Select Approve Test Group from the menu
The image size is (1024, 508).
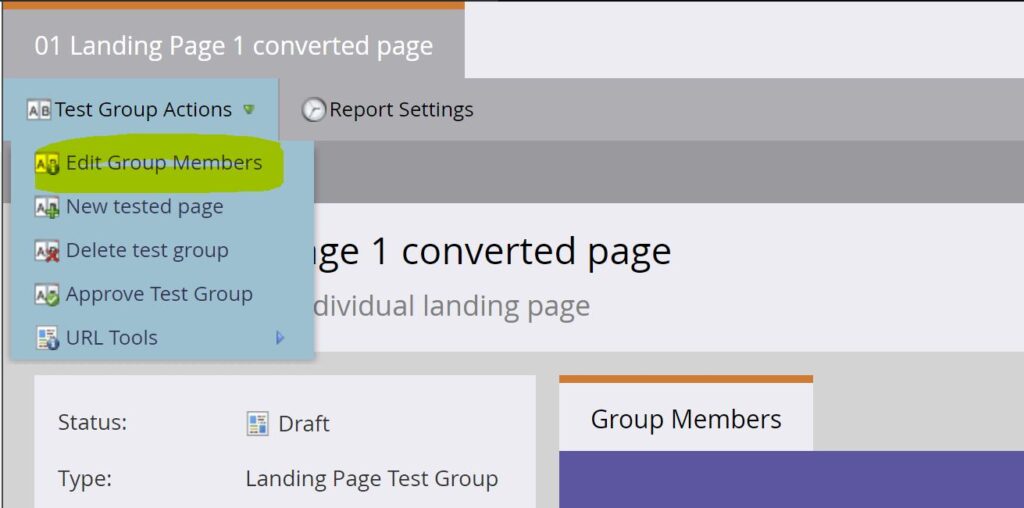coord(159,295)
